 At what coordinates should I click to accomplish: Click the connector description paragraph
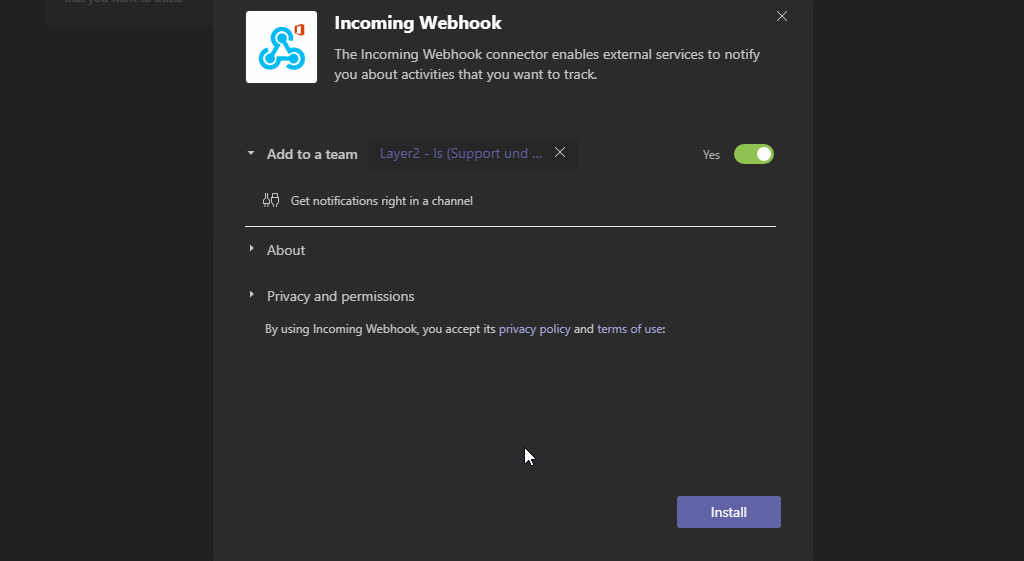547,64
